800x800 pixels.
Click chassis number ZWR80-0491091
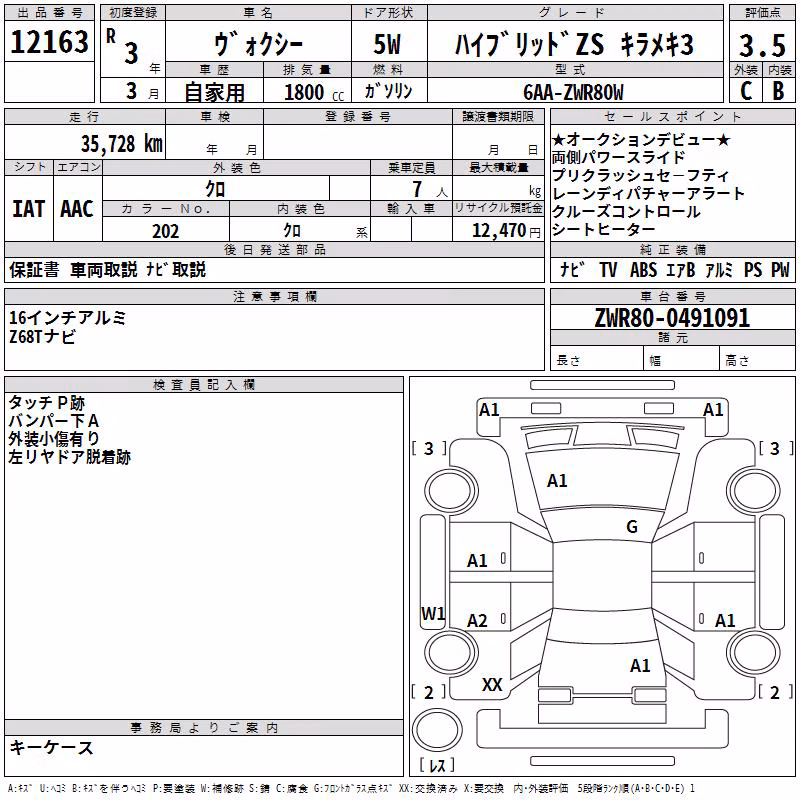672,318
